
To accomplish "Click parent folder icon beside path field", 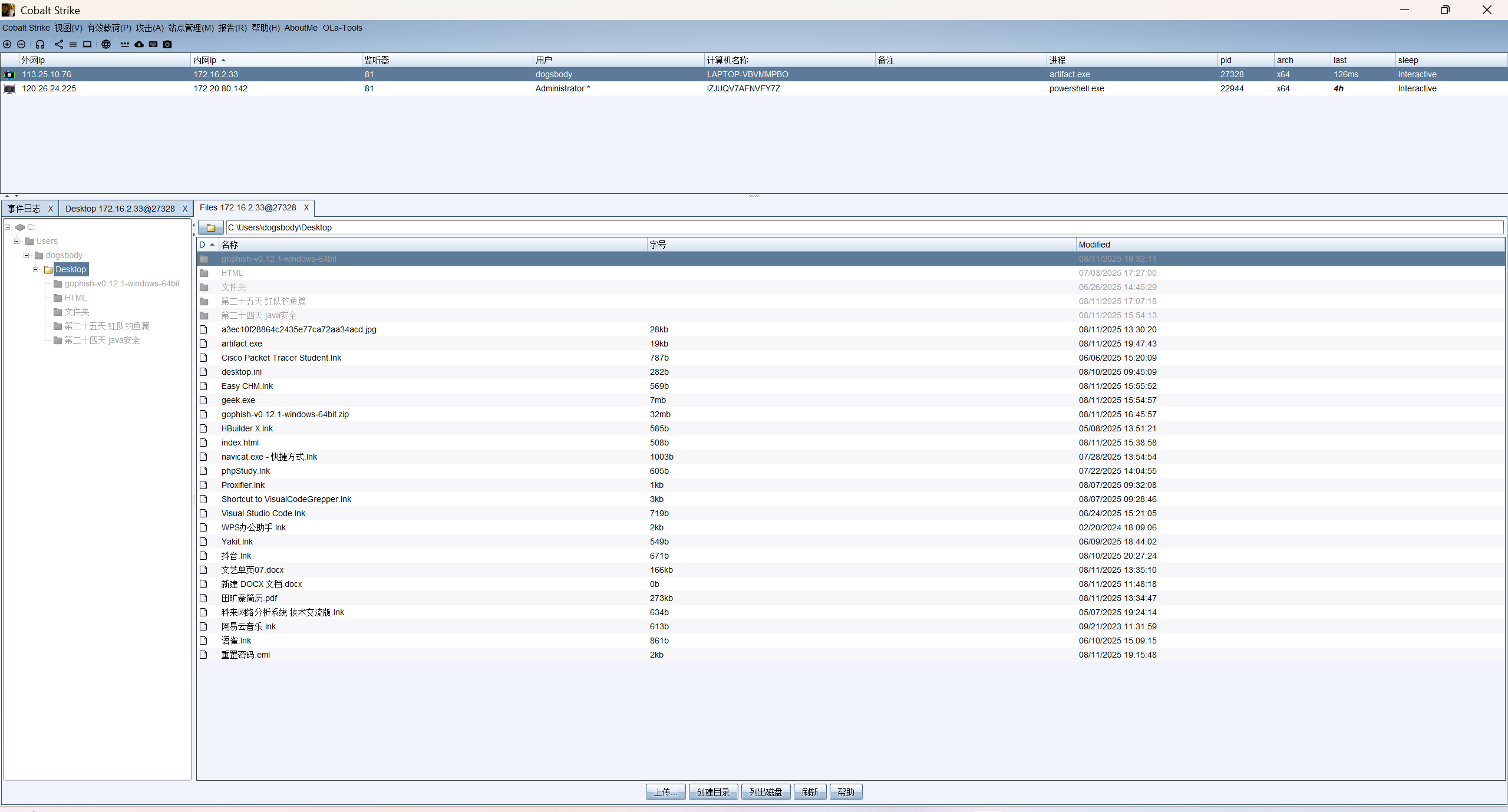I will tap(211, 227).
